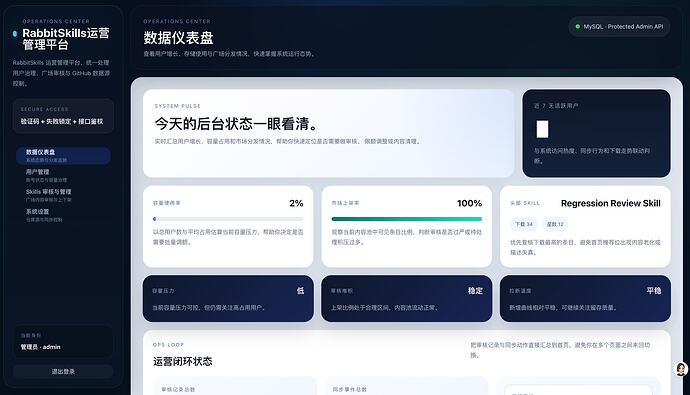
Task: Click the white value block in active users card
Action: [542, 129]
